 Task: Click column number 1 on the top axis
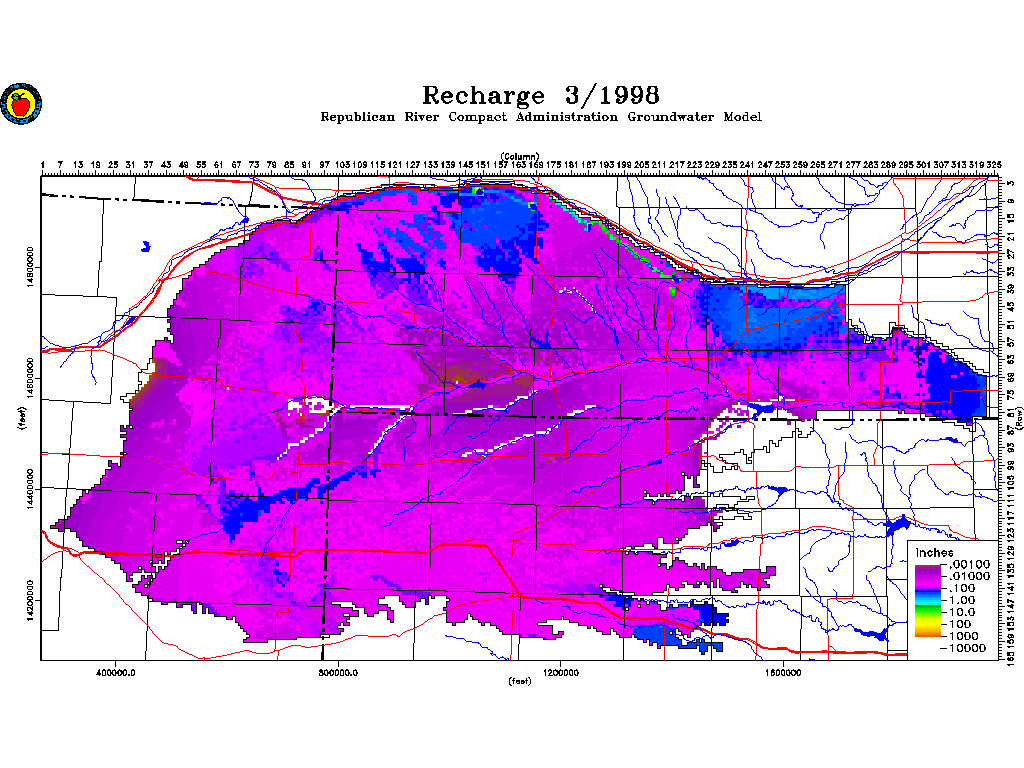tap(43, 165)
